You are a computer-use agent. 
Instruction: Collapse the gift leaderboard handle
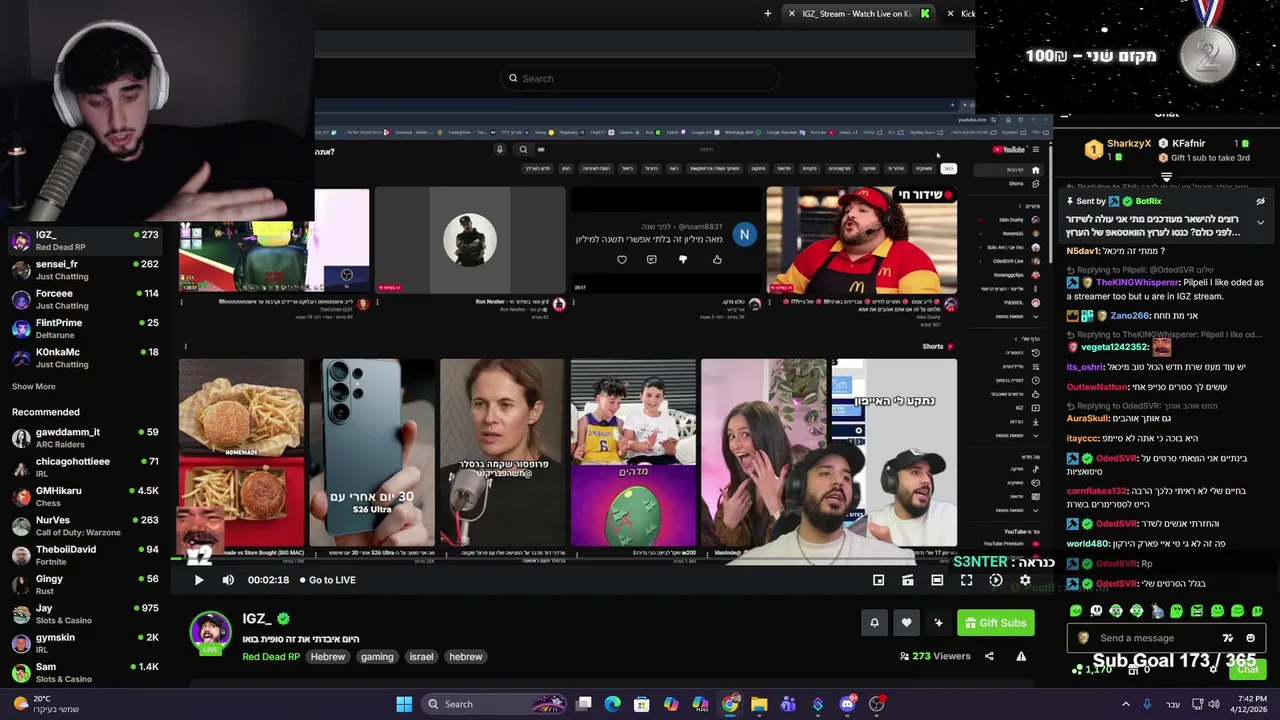point(1166,177)
